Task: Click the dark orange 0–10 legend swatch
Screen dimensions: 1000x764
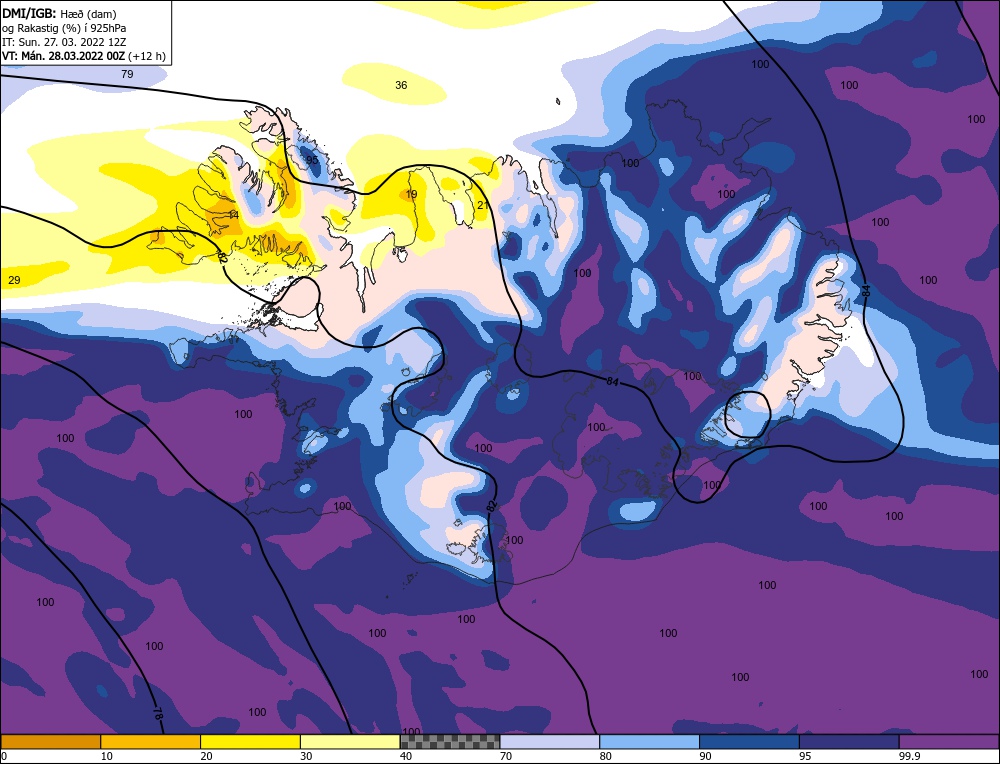Action: coord(50,742)
